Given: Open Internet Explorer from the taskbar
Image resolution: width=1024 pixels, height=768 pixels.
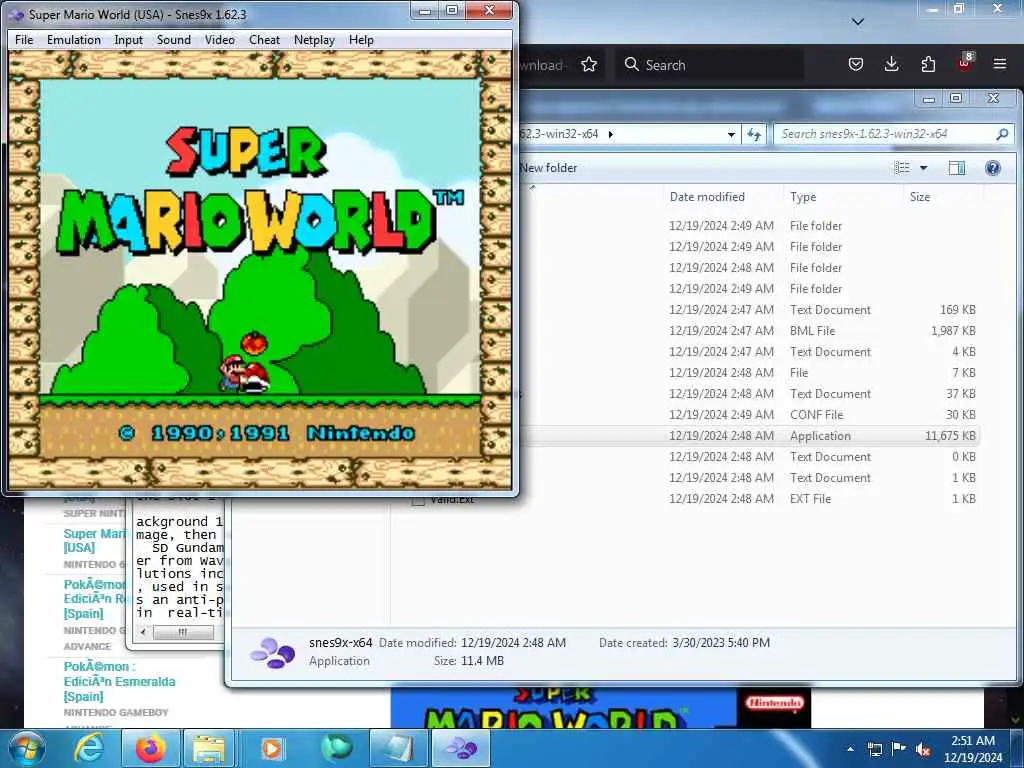Looking at the screenshot, I should pos(88,748).
